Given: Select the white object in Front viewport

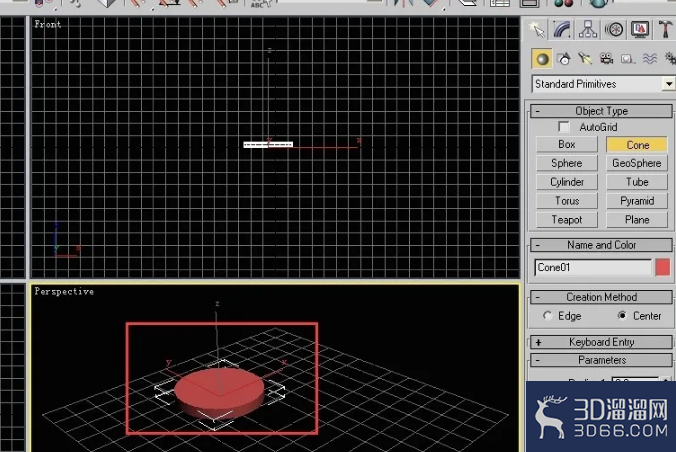Looking at the screenshot, I should tap(268, 144).
